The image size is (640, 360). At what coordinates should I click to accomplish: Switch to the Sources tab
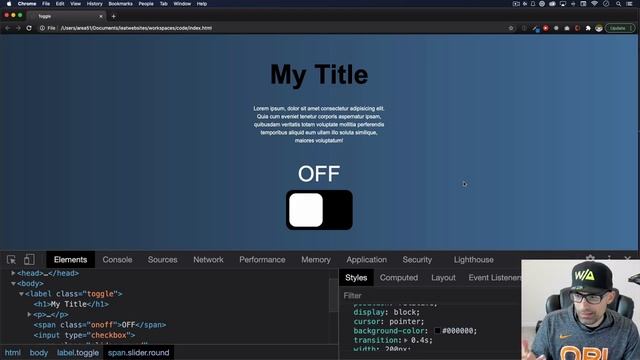[162, 260]
